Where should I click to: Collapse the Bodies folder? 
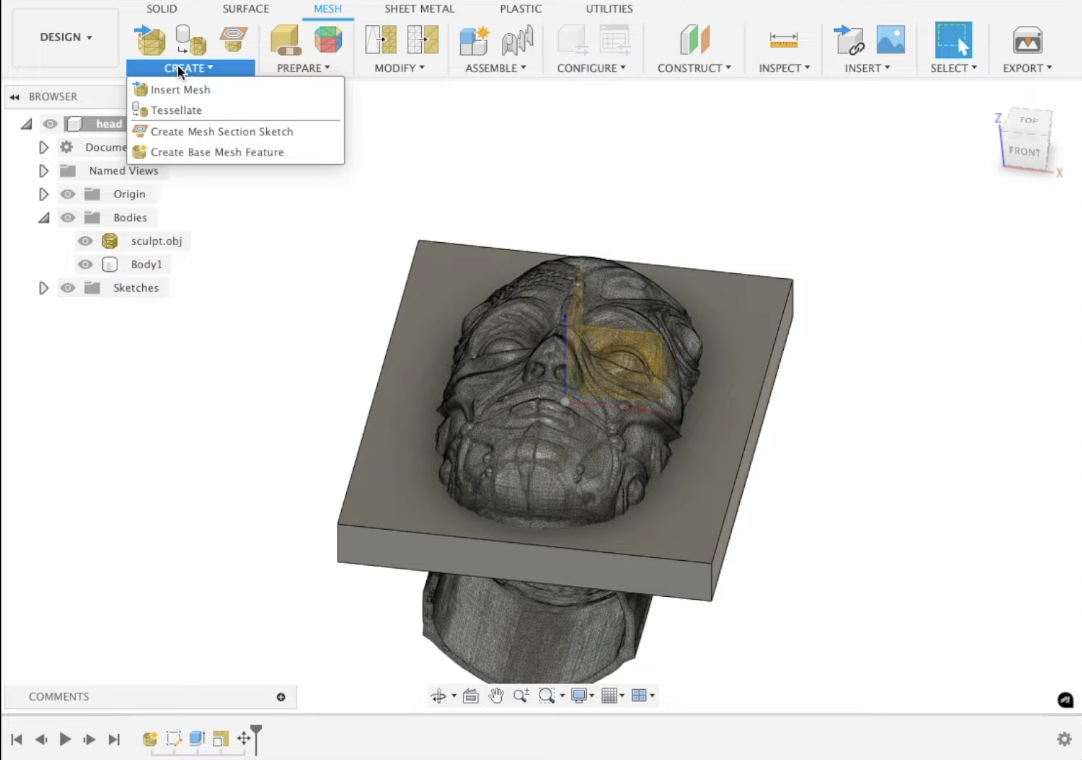click(44, 217)
